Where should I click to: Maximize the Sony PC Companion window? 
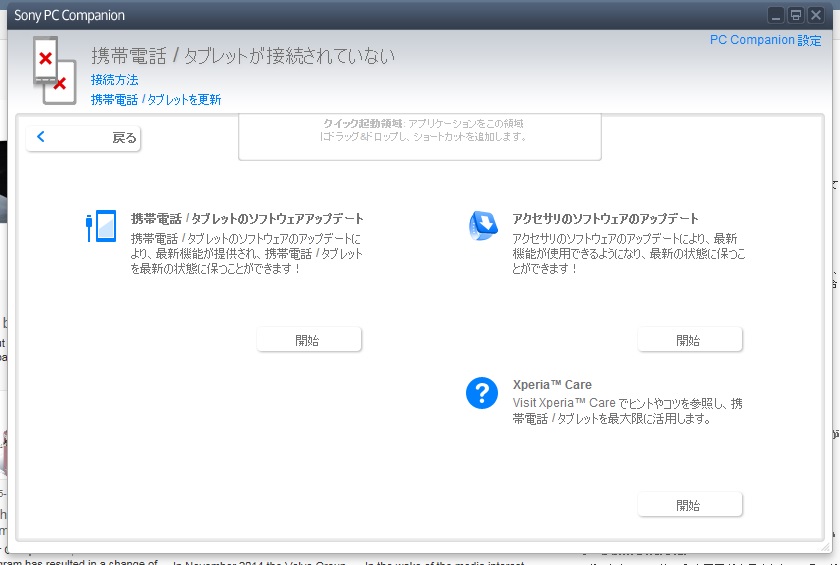[796, 15]
